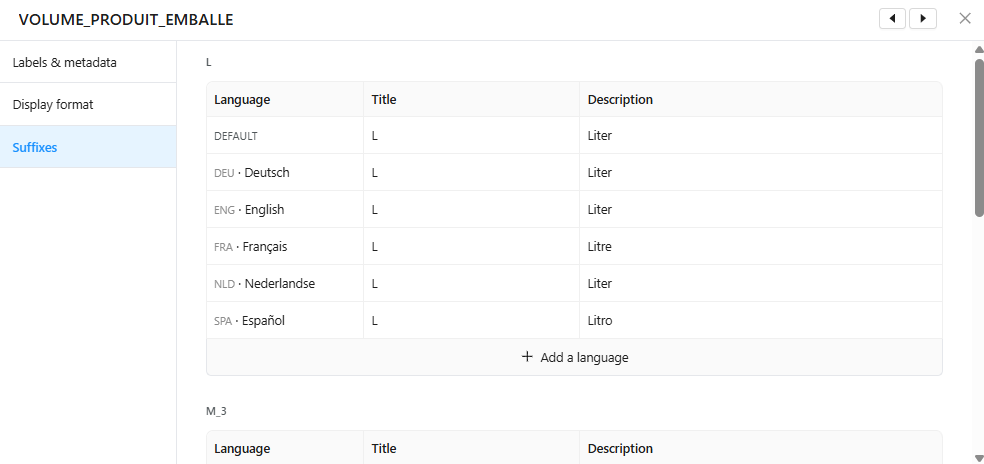Switch to the Display format tab
The height and width of the screenshot is (464, 984).
(x=88, y=104)
